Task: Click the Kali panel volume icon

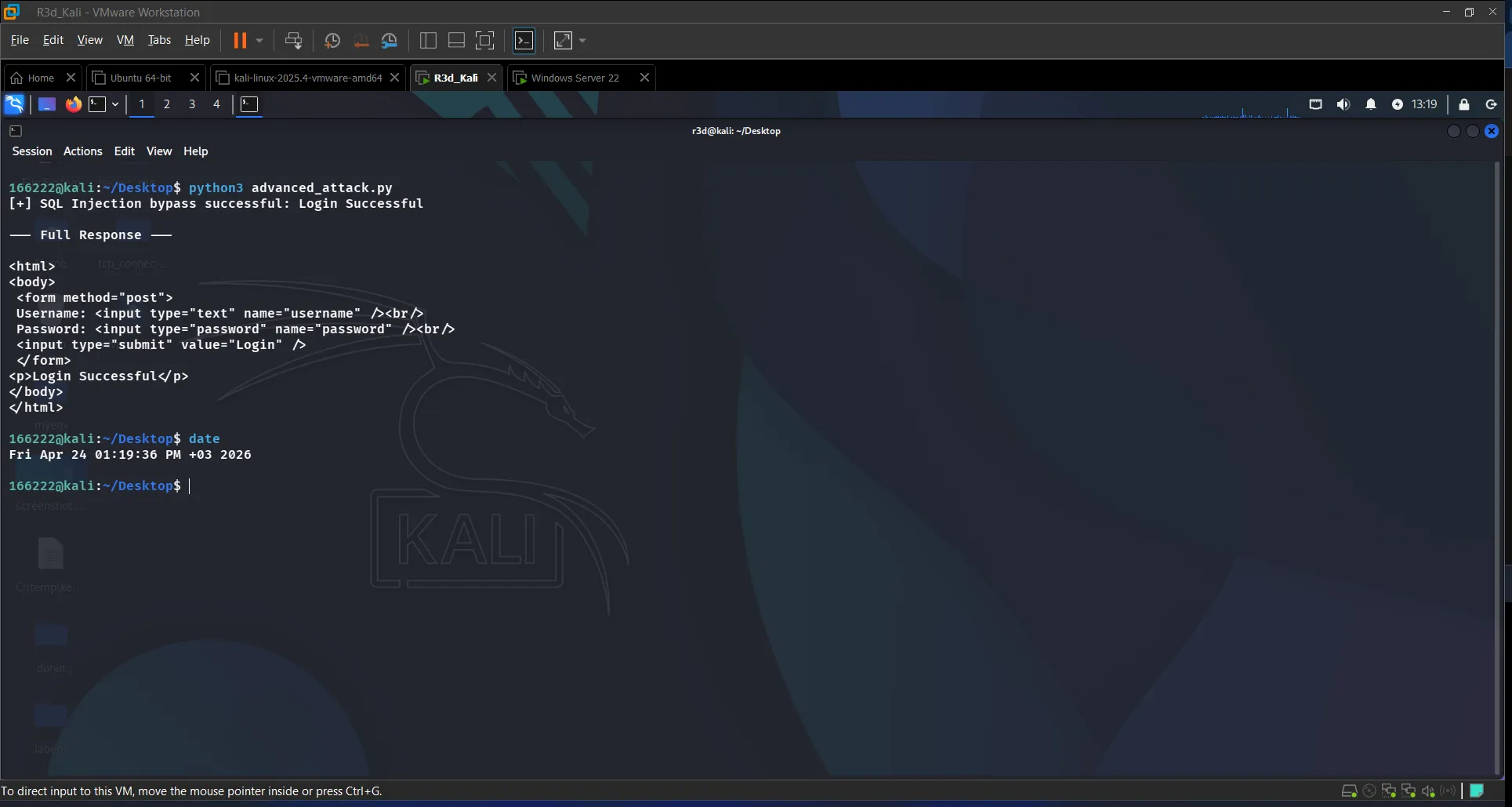Action: (x=1343, y=104)
